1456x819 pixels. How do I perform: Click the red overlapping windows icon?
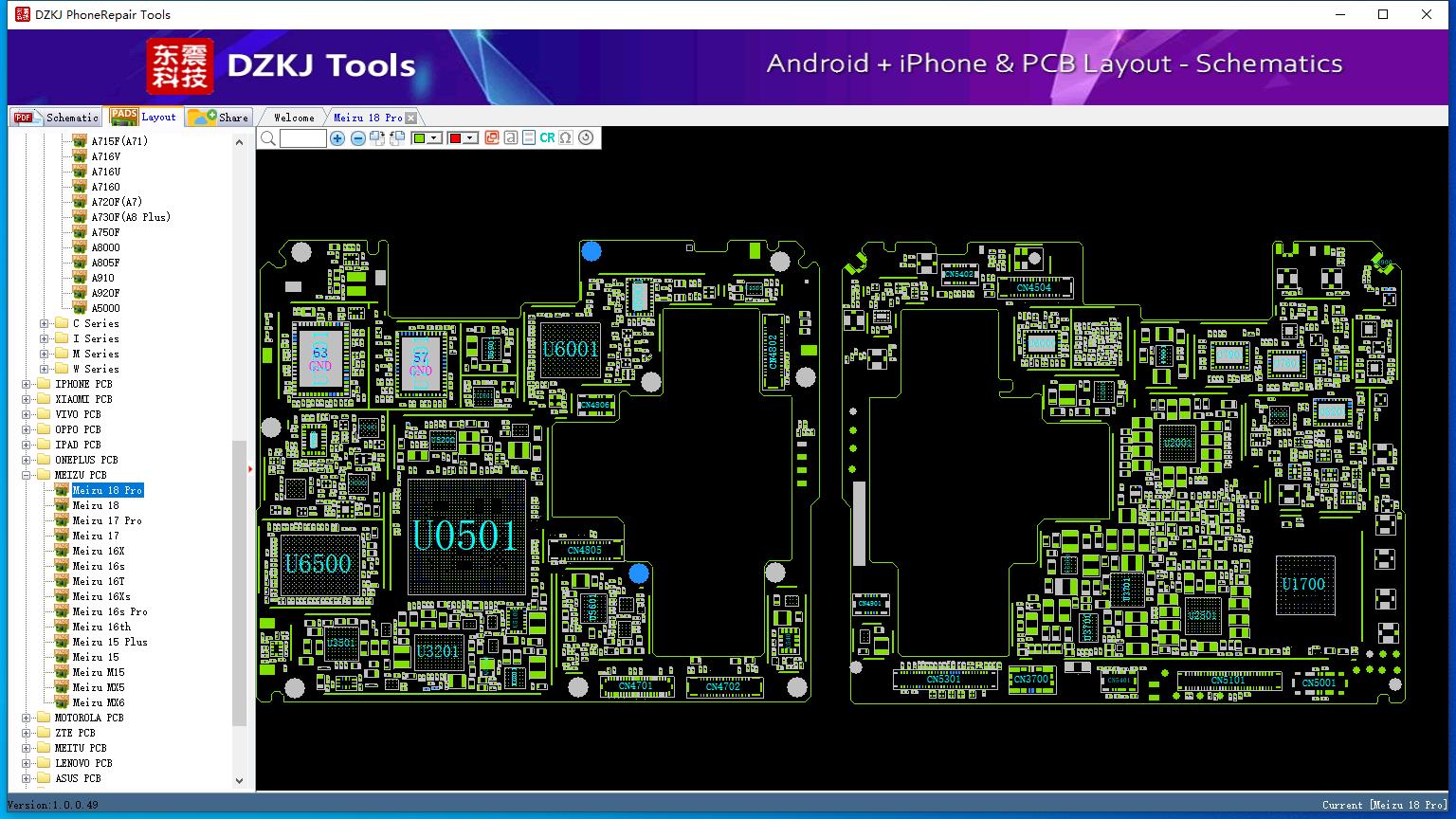[492, 138]
